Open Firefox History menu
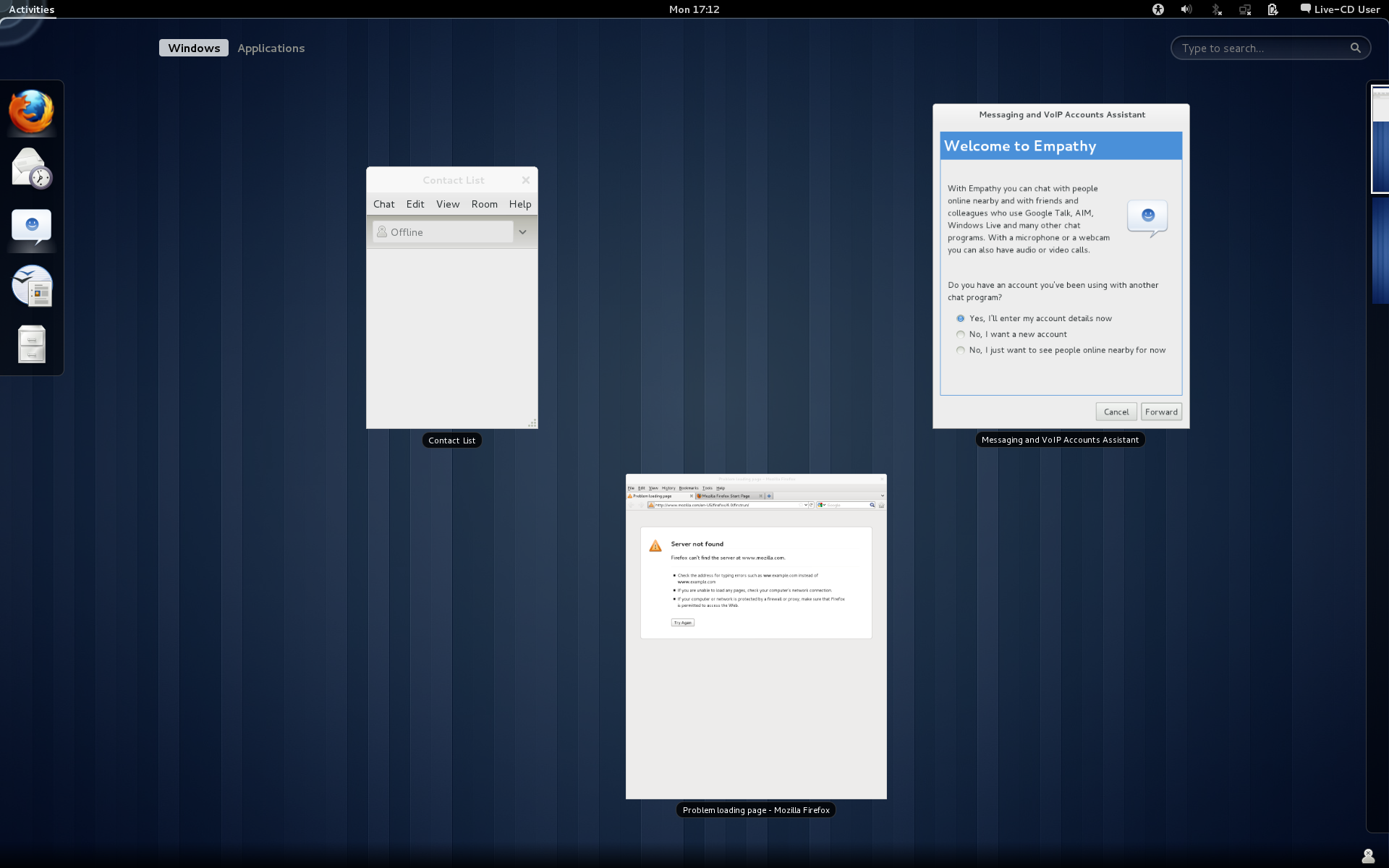1389x868 pixels. (x=668, y=488)
